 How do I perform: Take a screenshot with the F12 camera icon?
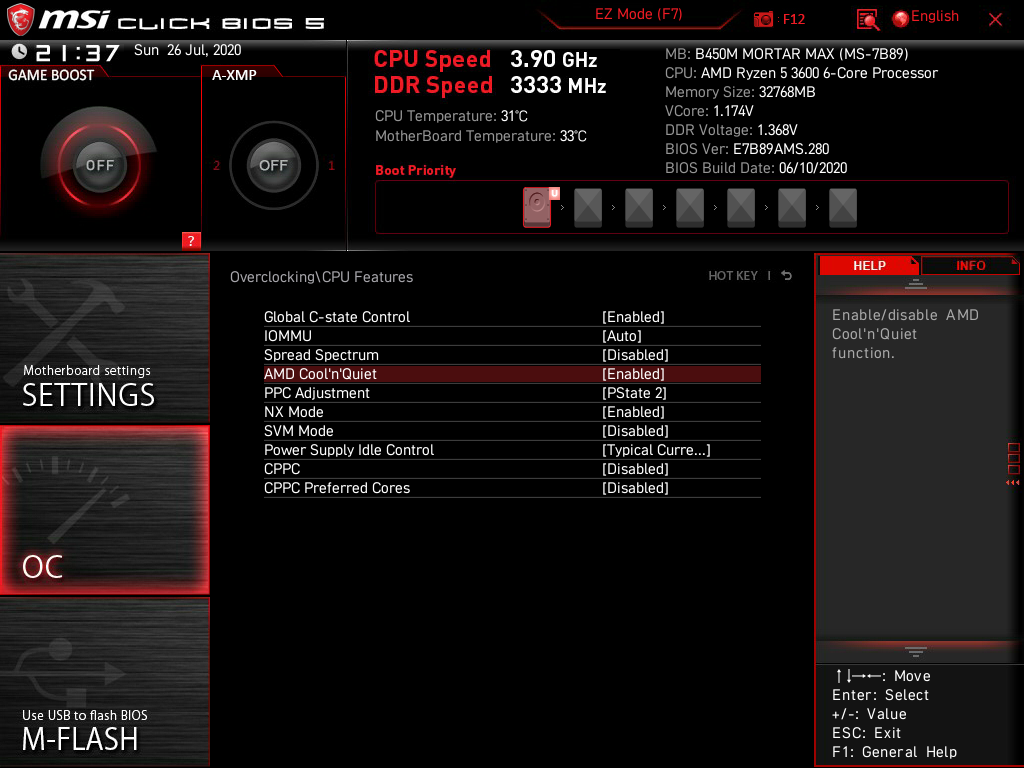tap(763, 20)
